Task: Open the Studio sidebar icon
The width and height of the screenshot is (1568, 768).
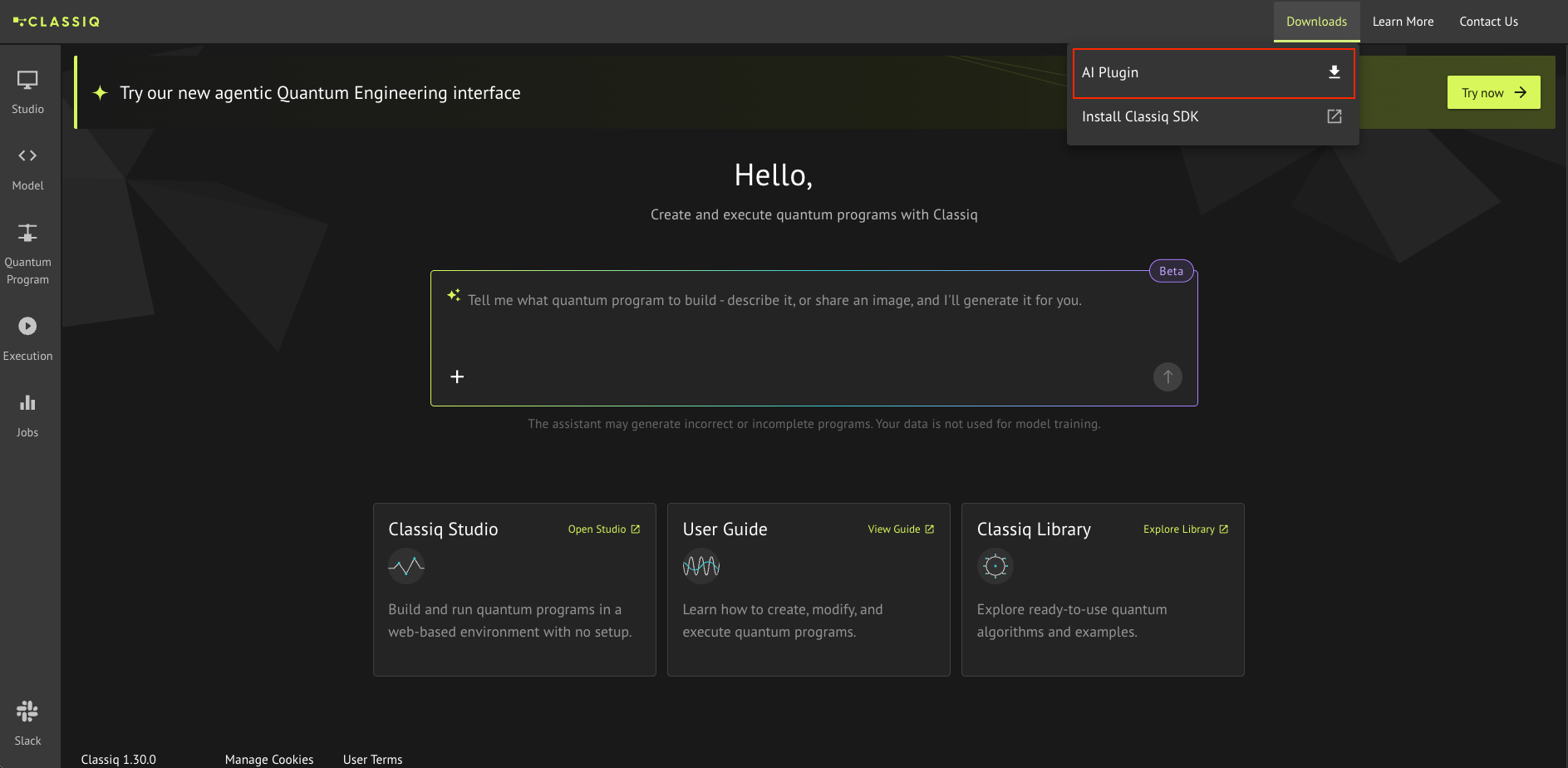Action: pyautogui.click(x=27, y=81)
